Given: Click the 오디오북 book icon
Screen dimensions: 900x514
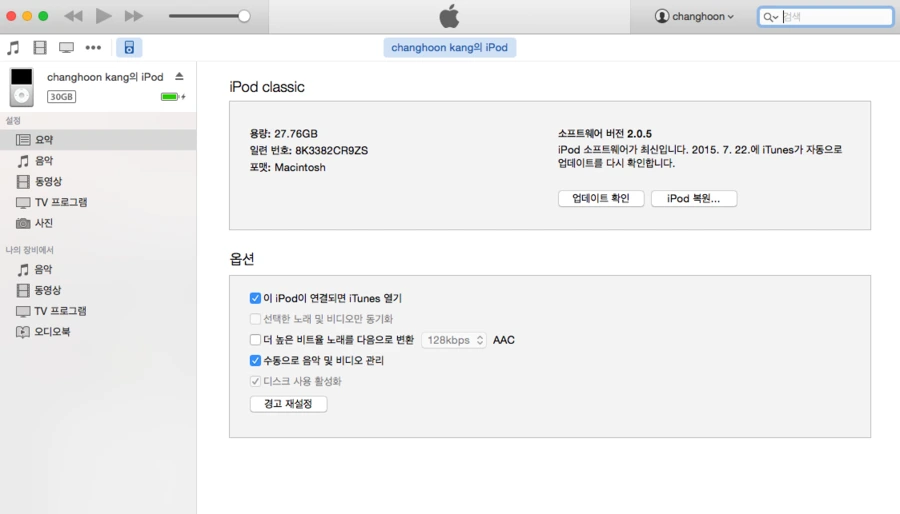Looking at the screenshot, I should (22, 332).
